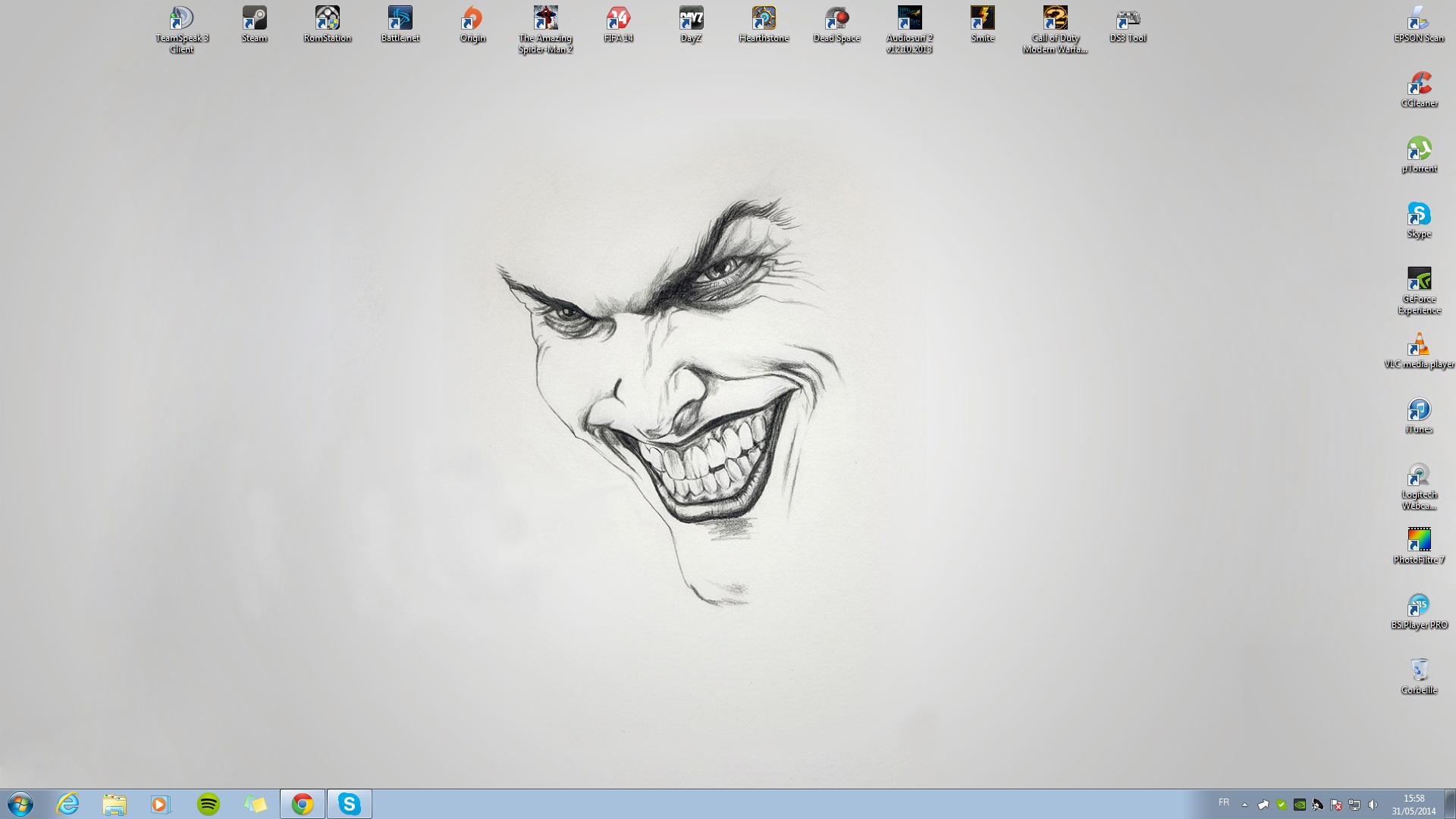Open the green checkmark tray icon
The width and height of the screenshot is (1456, 819).
(1282, 805)
